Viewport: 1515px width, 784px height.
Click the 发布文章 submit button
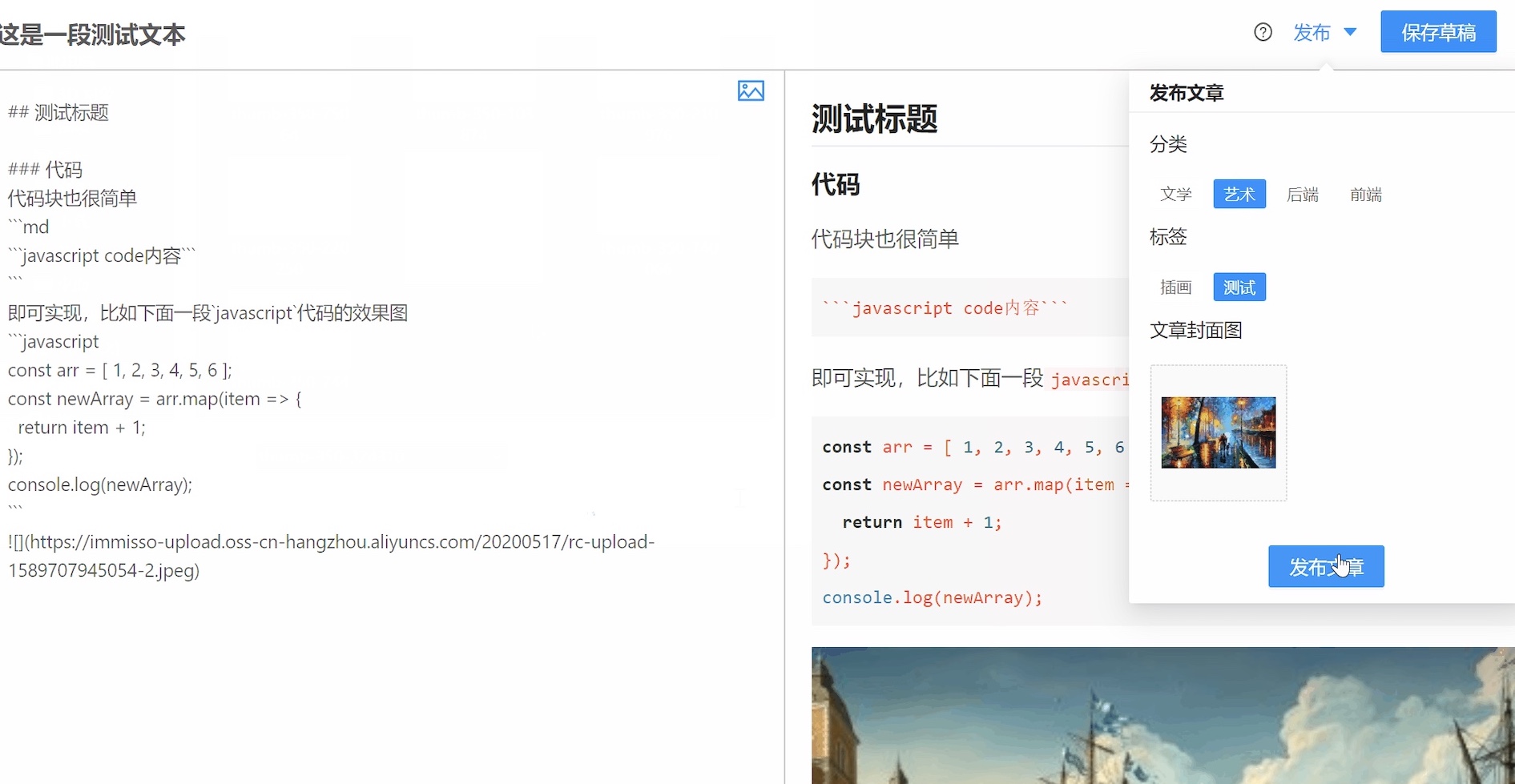tap(1326, 566)
